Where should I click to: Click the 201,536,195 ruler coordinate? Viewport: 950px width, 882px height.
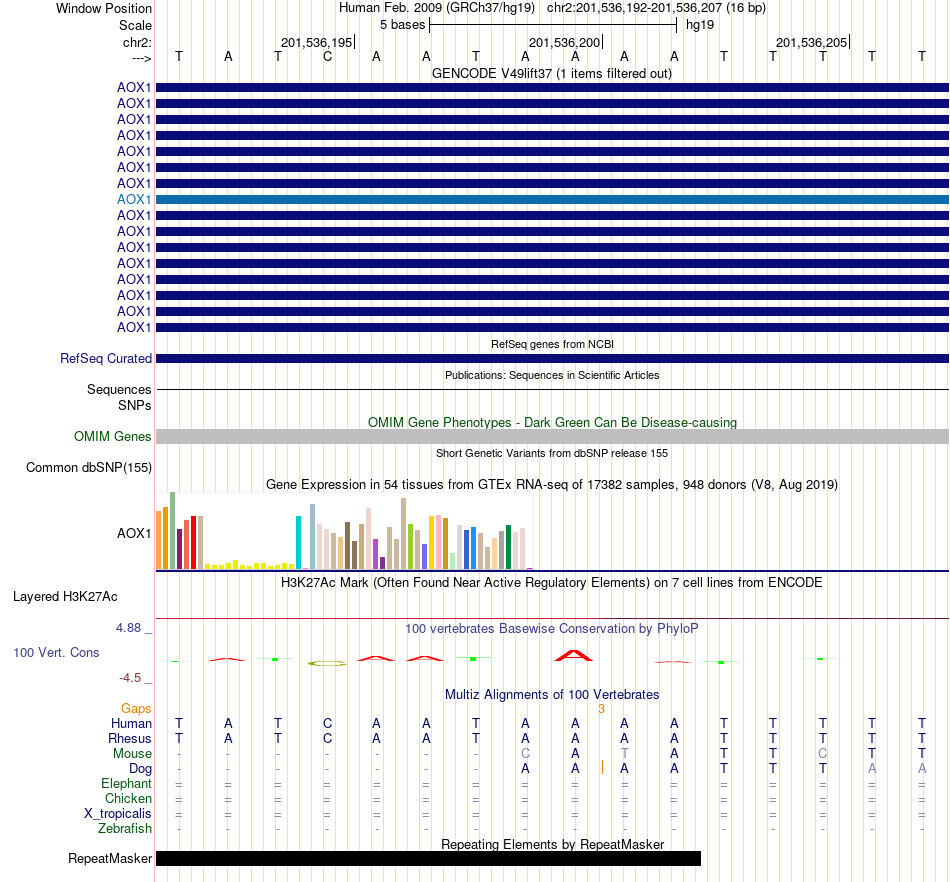tap(316, 42)
